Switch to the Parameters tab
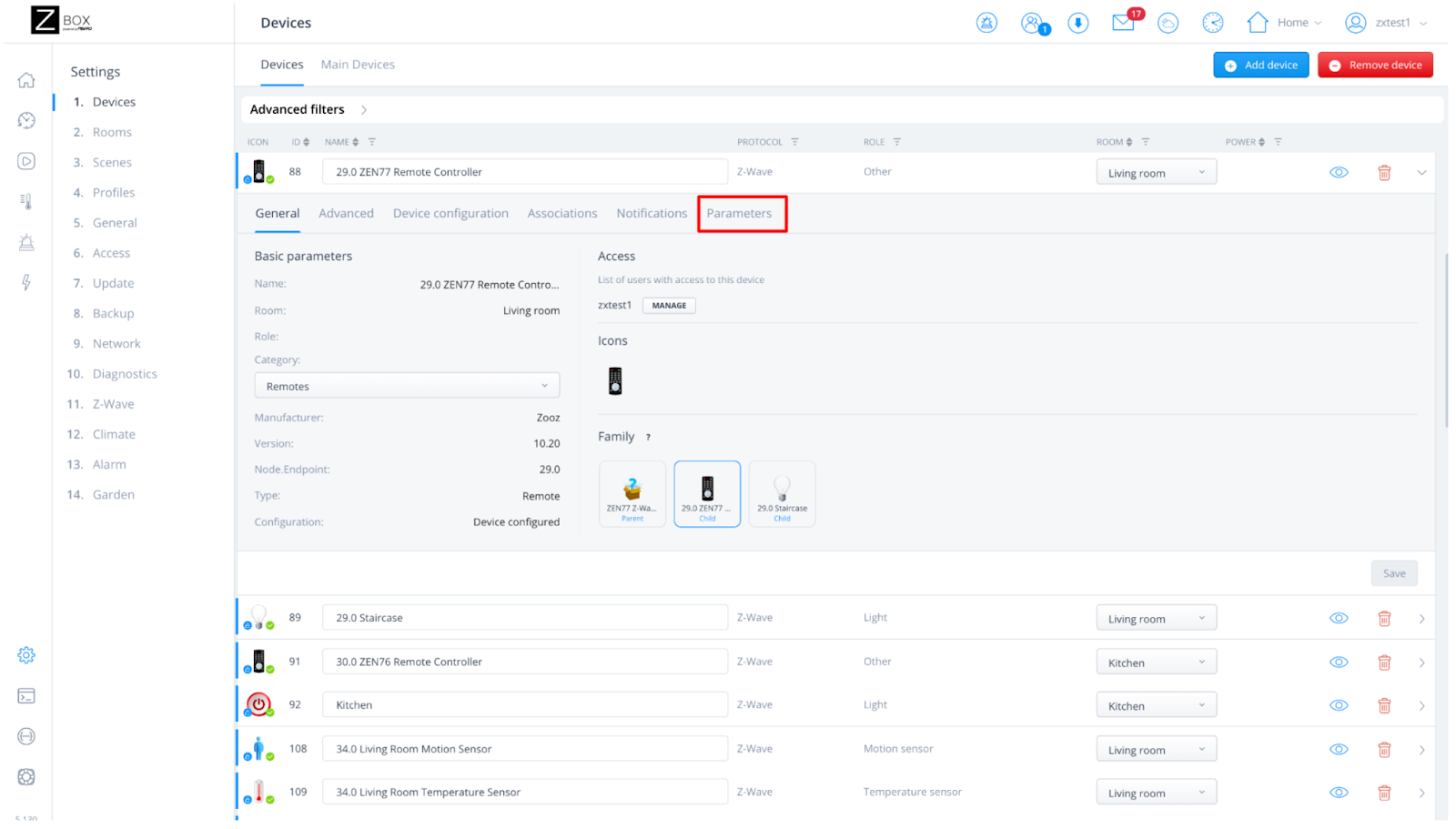 coord(739,214)
